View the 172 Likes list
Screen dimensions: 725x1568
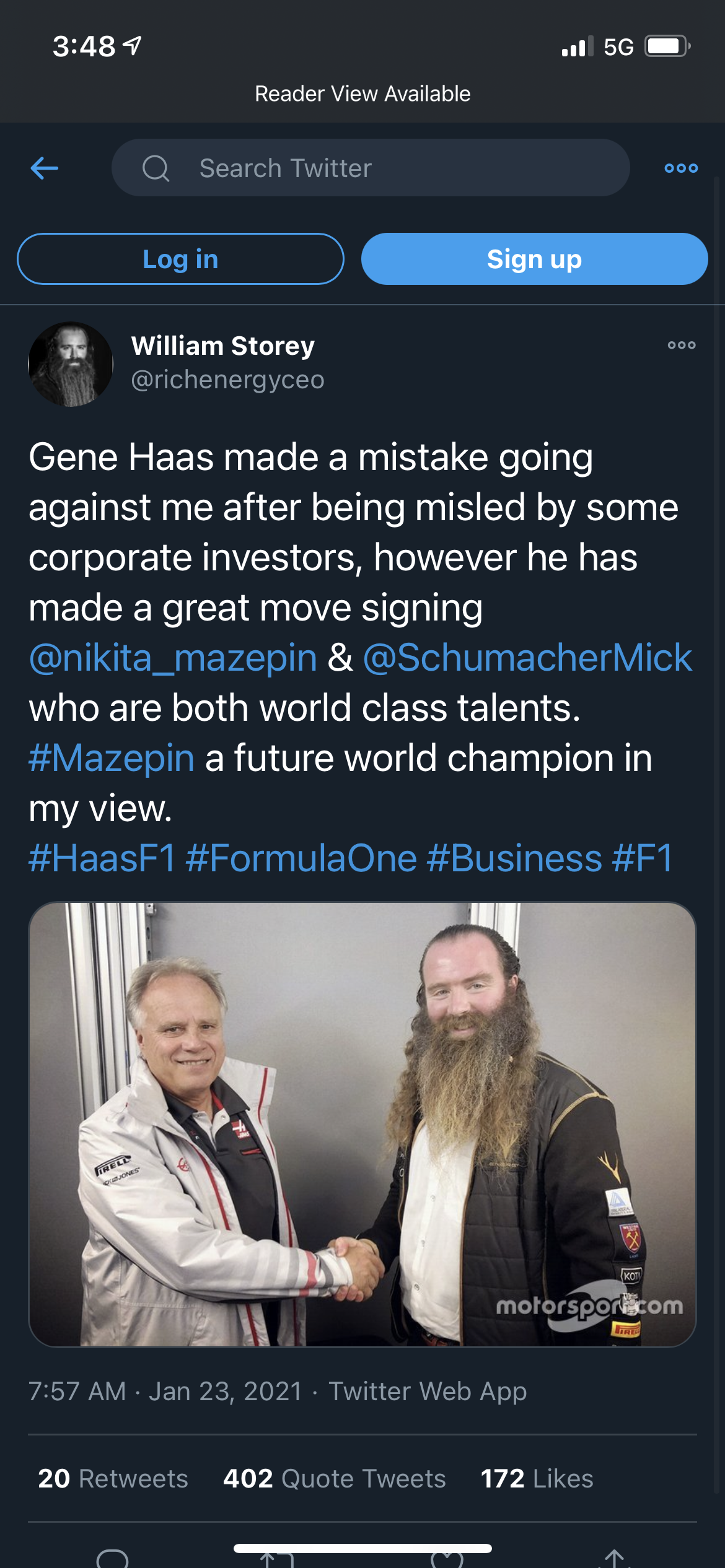pyautogui.click(x=537, y=1478)
